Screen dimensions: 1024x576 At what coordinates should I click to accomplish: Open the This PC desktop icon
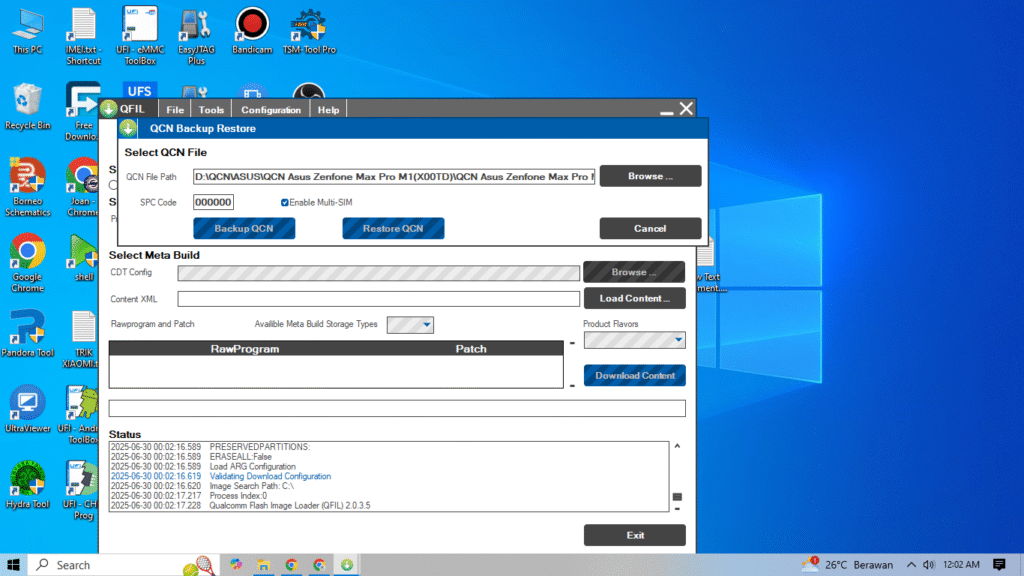27,31
